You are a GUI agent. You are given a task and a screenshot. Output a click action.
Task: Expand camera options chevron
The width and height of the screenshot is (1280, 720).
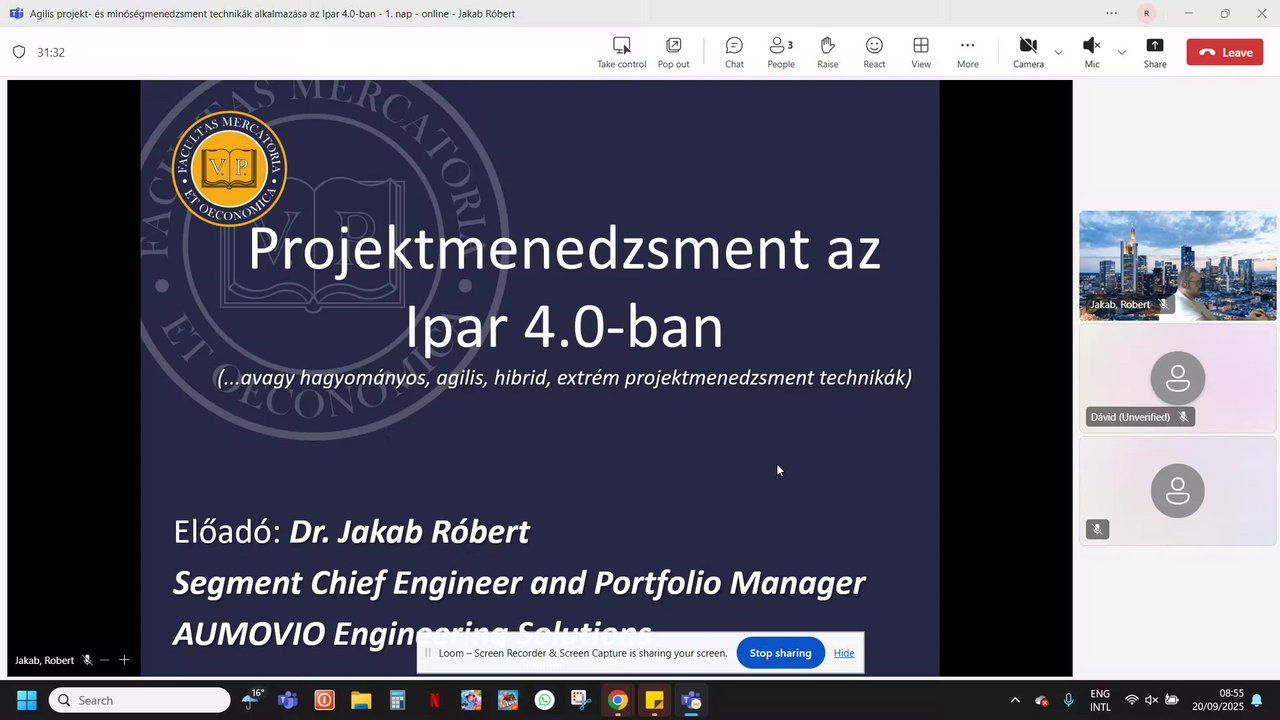click(x=1059, y=52)
